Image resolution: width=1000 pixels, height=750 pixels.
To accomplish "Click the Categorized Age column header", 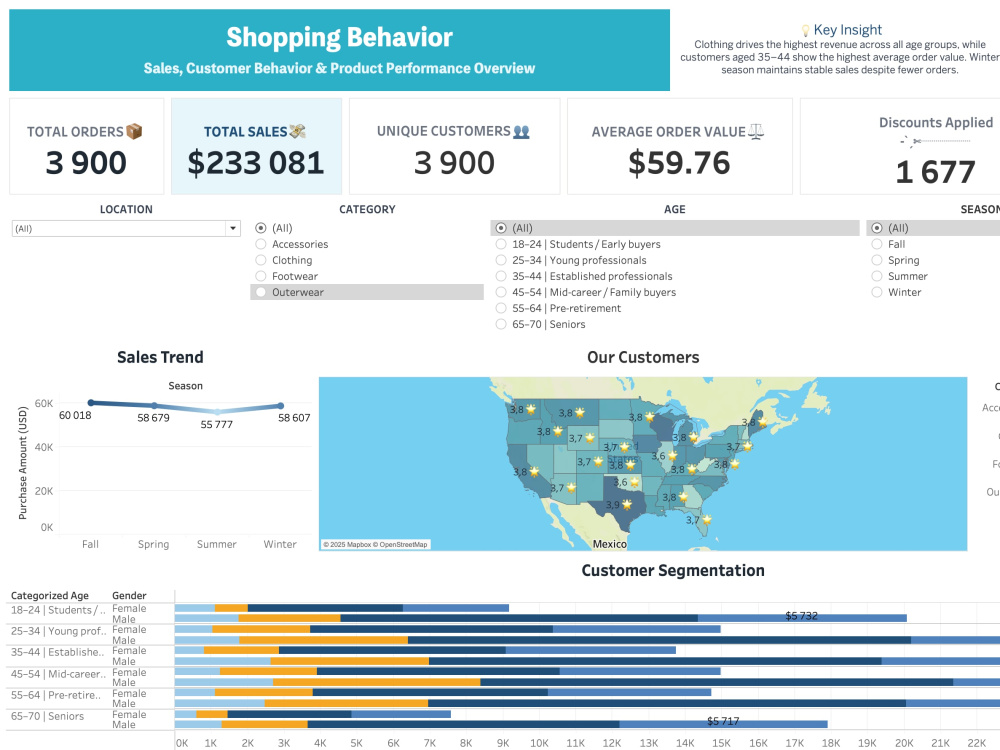I will (50, 595).
